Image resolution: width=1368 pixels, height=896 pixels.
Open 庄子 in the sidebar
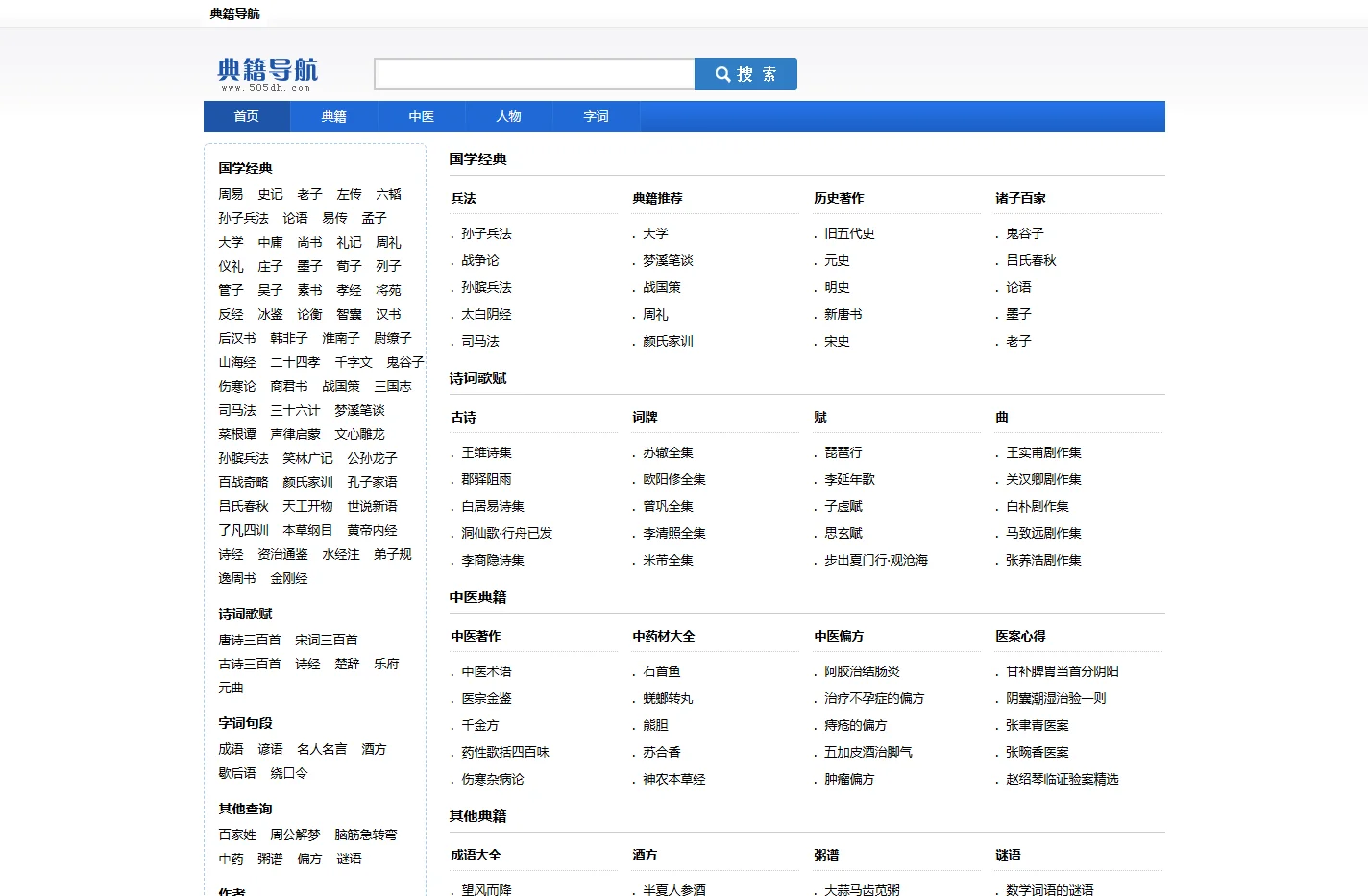[270, 266]
